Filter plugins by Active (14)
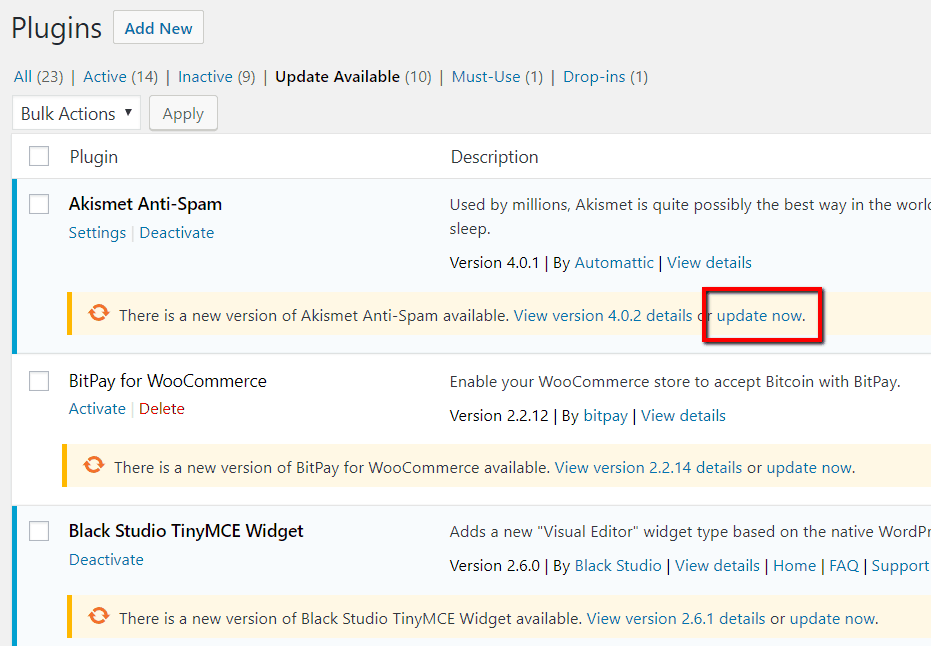 [x=121, y=77]
